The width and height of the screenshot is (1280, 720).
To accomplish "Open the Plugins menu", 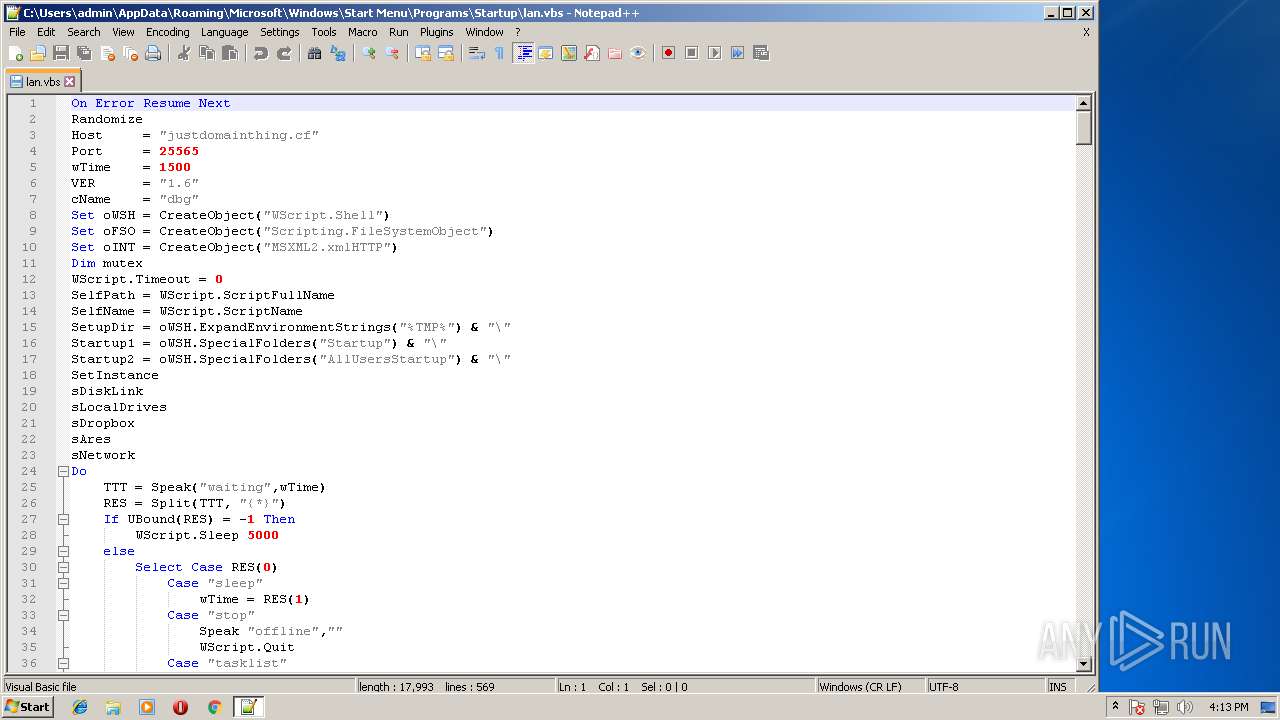I will click(x=437, y=32).
